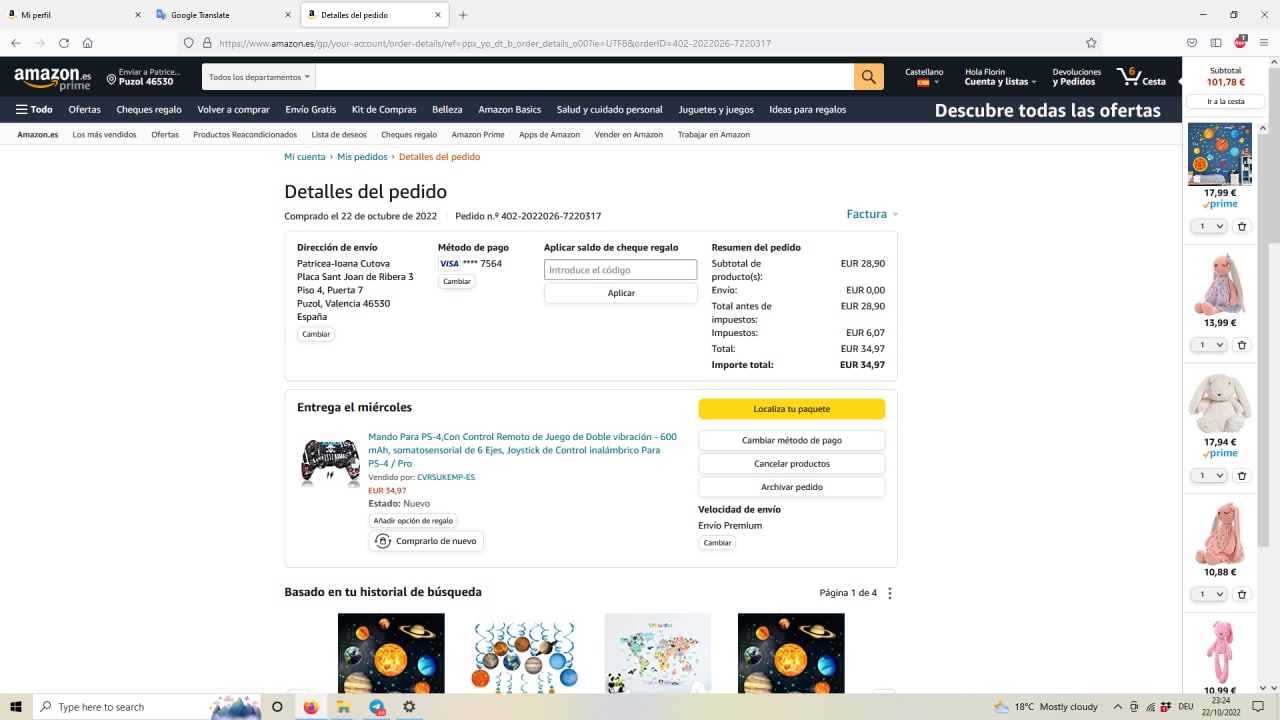Select Amazon Basics in the navigation bar
Screen dimensions: 1280x720
[x=510, y=110]
